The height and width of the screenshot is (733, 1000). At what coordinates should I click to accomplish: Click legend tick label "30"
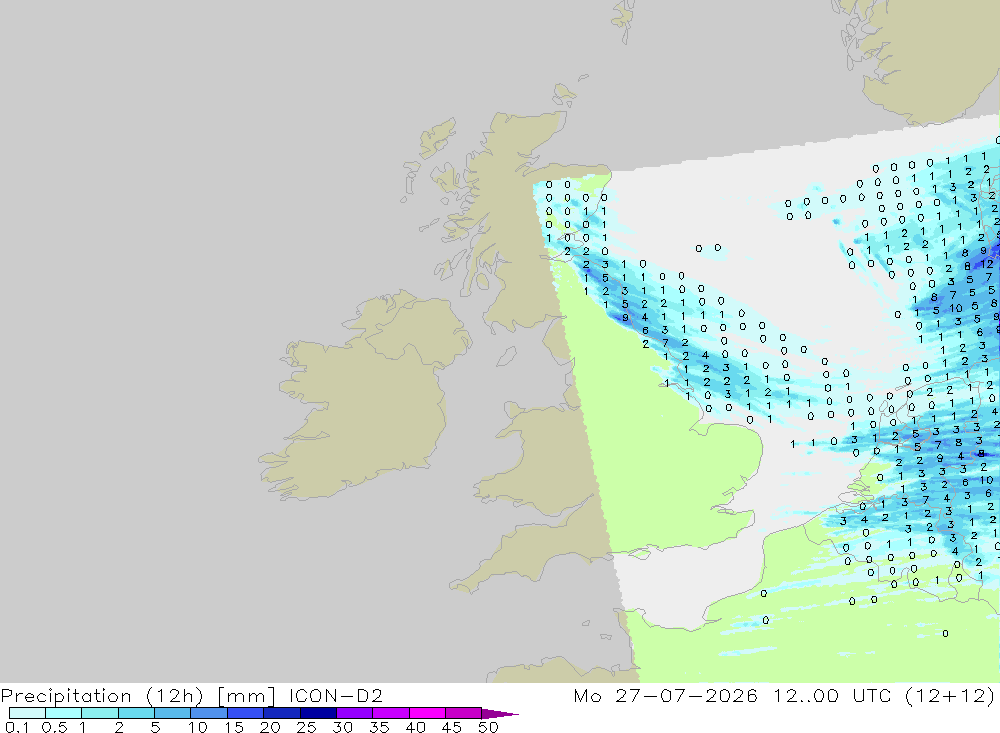pyautogui.click(x=342, y=727)
